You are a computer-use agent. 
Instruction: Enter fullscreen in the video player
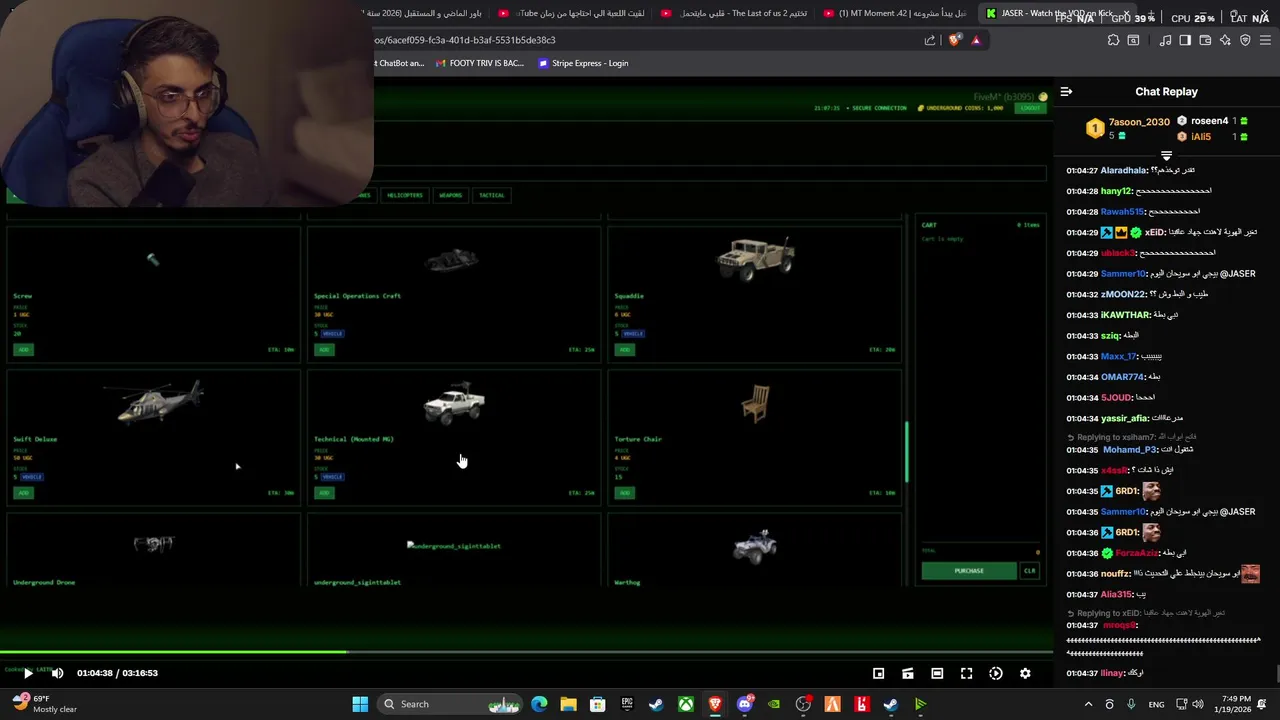click(966, 674)
